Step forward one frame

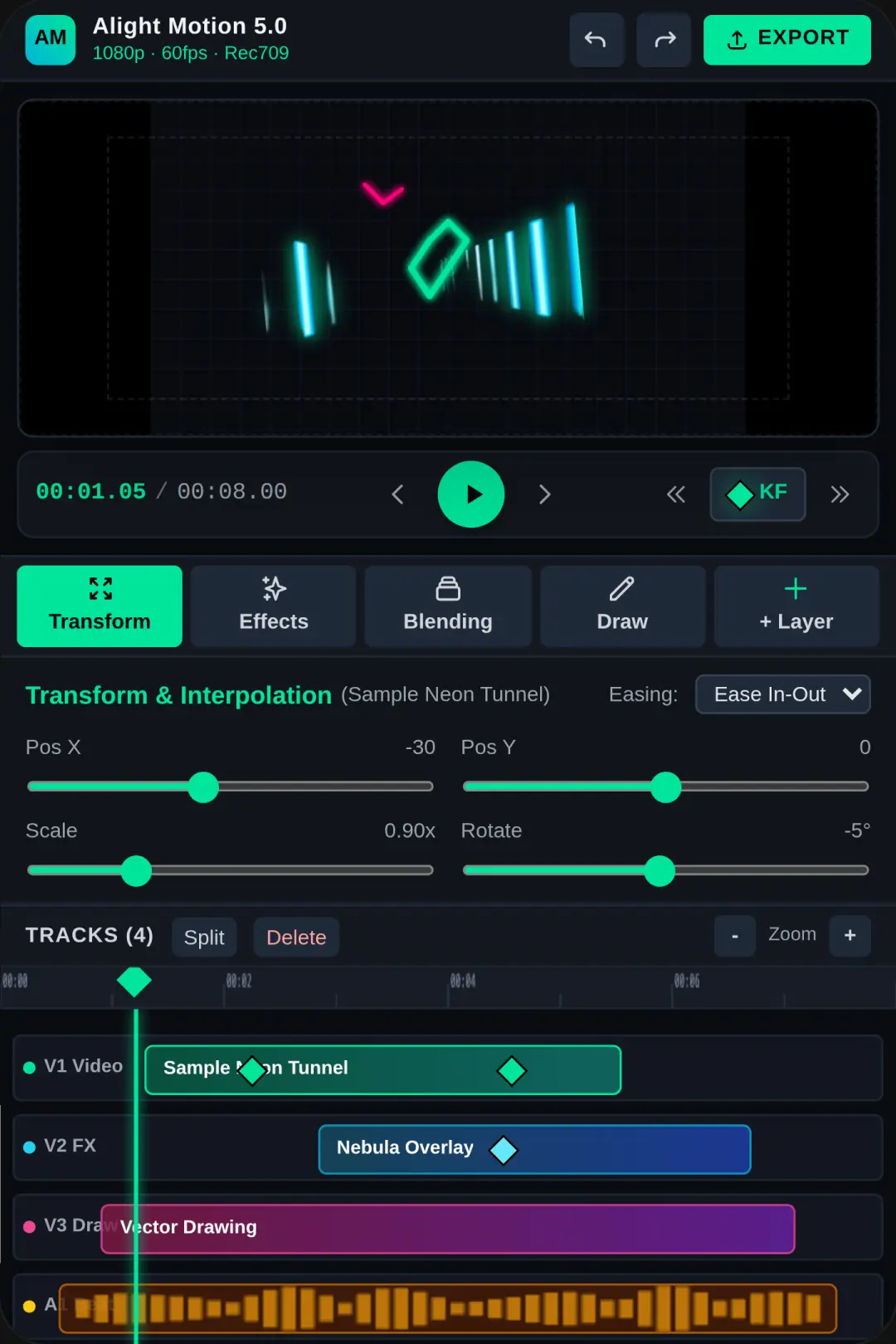click(545, 494)
